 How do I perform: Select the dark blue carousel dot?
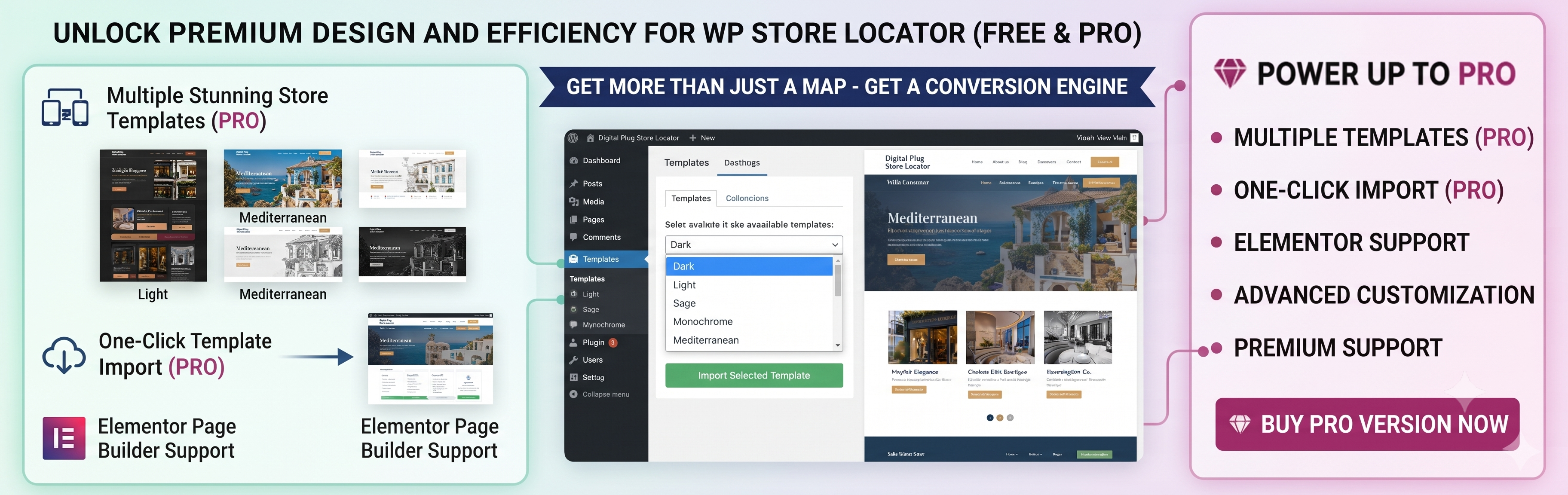coord(990,418)
